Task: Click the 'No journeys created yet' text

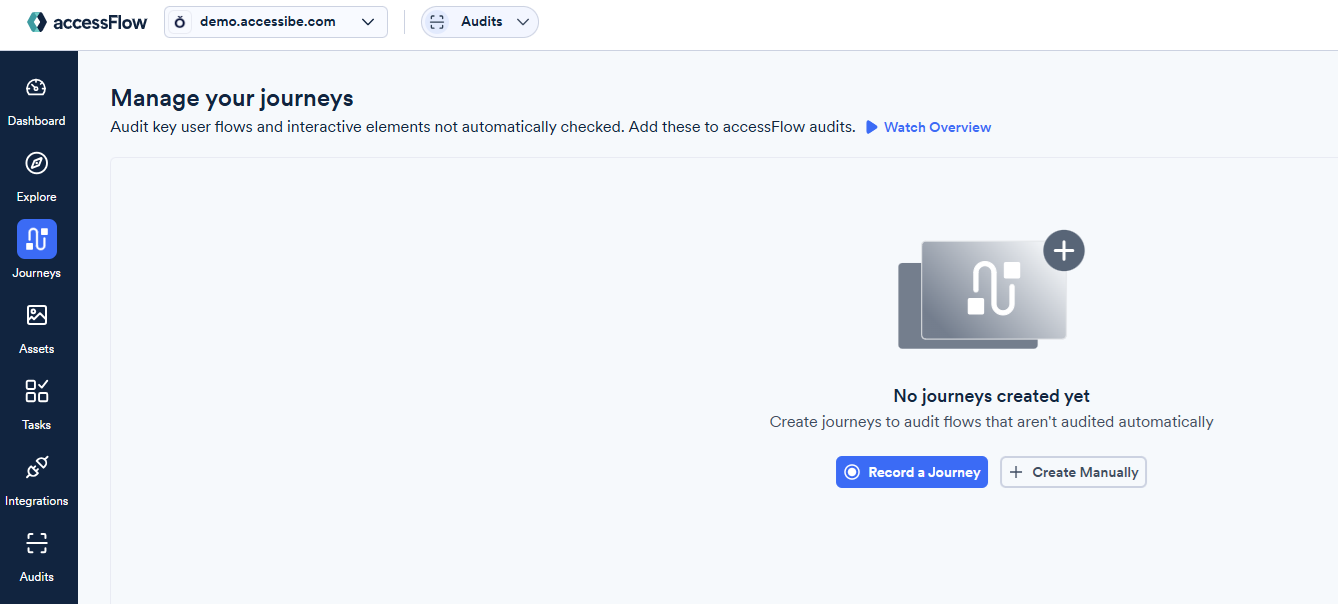Action: [x=992, y=396]
